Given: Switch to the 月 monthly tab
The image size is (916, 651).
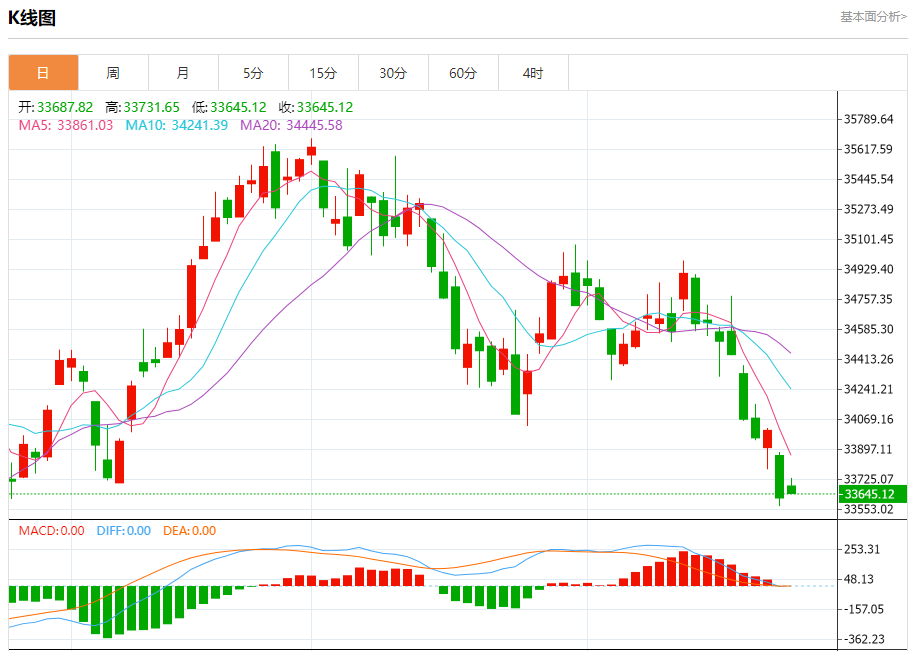Looking at the screenshot, I should point(183,73).
